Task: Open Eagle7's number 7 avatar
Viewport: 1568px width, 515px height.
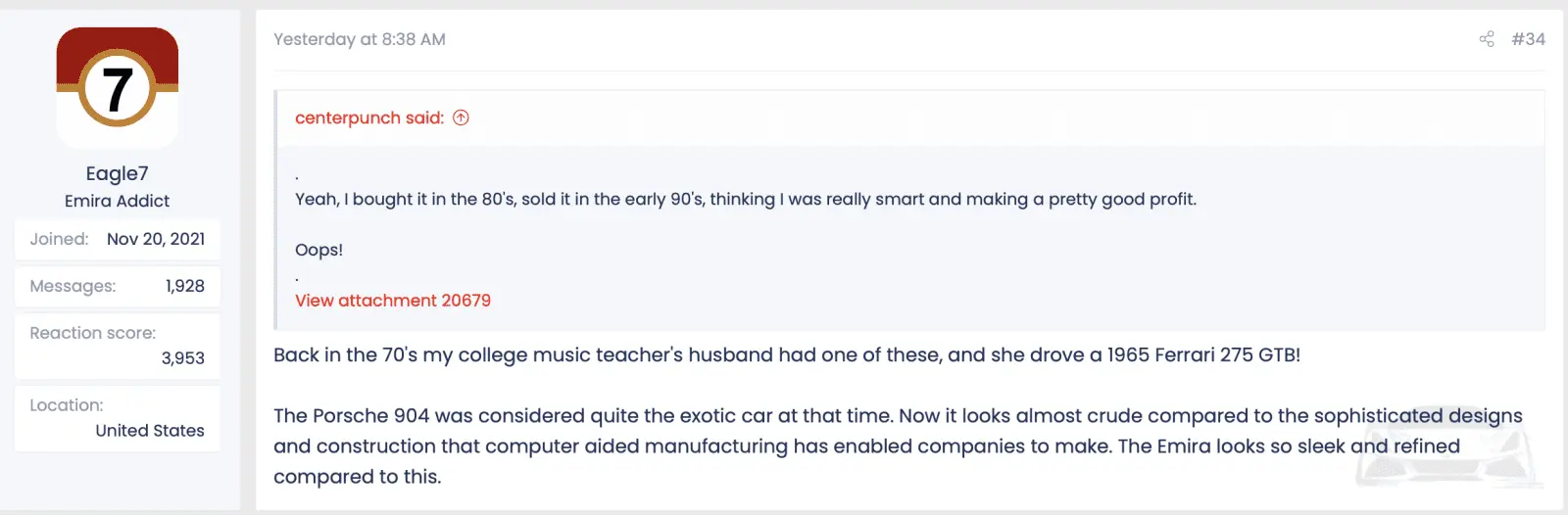Action: (118, 88)
